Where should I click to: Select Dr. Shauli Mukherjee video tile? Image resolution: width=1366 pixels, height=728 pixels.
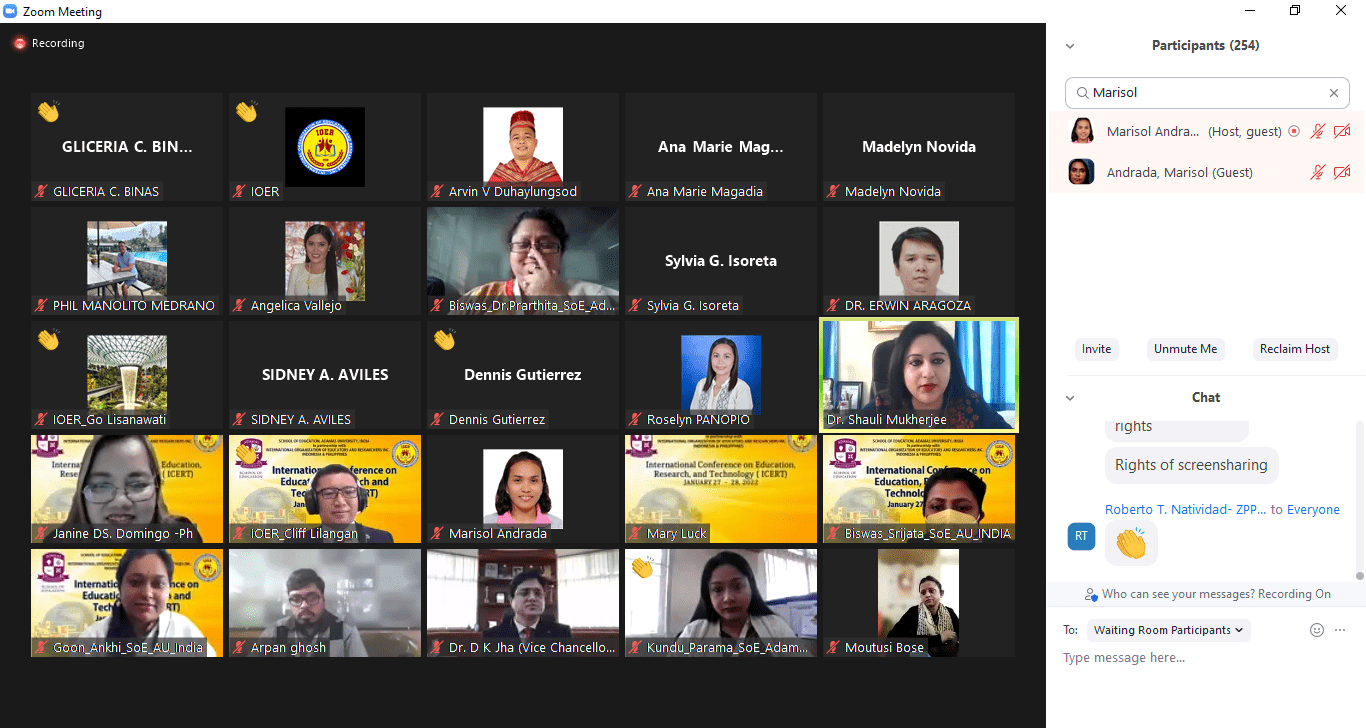tap(919, 375)
